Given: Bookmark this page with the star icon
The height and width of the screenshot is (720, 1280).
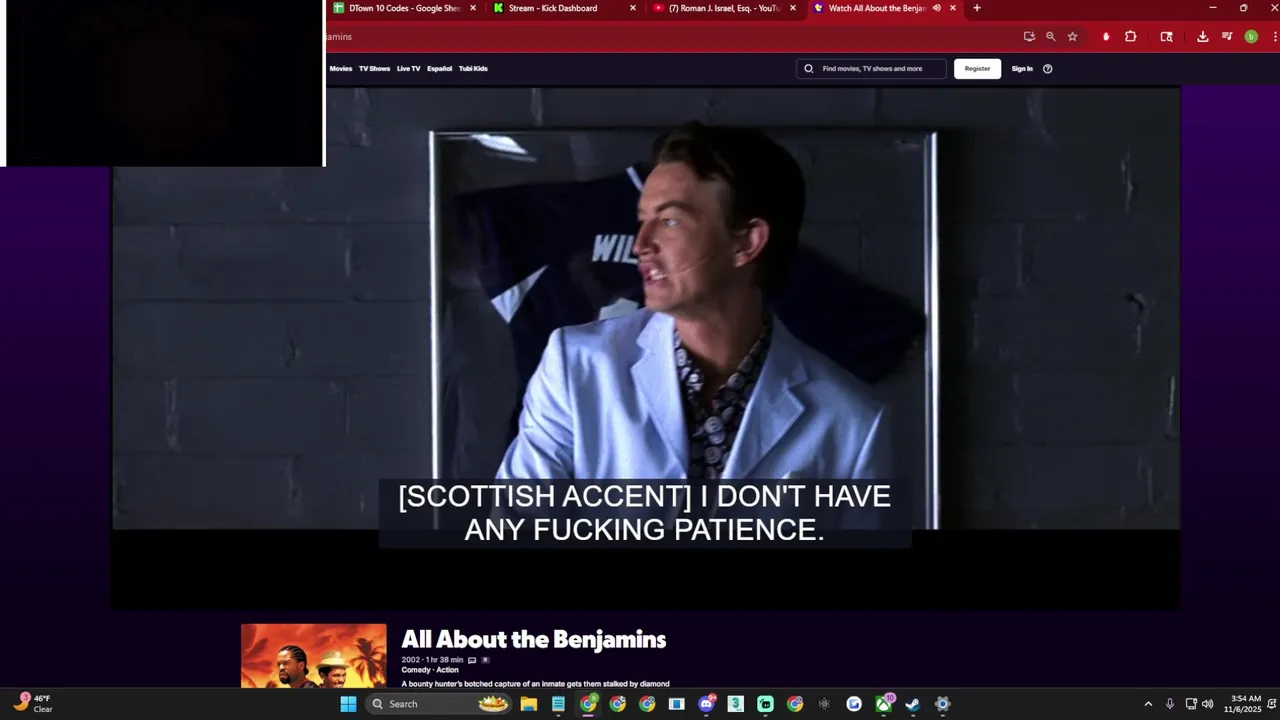Looking at the screenshot, I should click(1072, 36).
